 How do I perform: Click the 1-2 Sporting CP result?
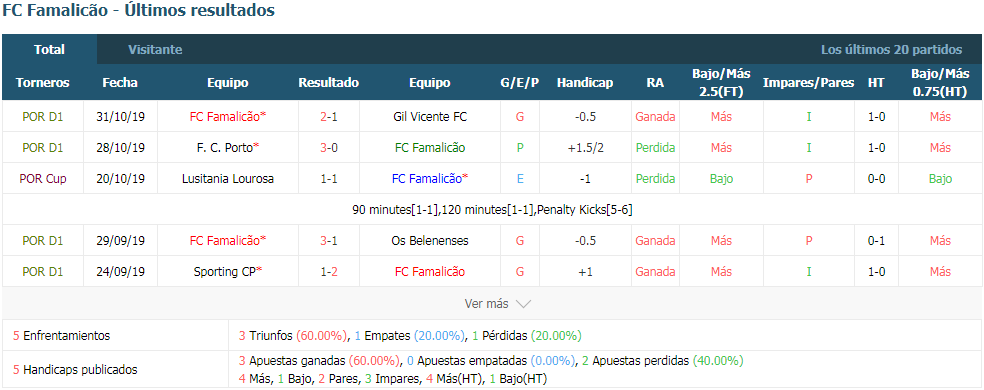click(x=329, y=272)
